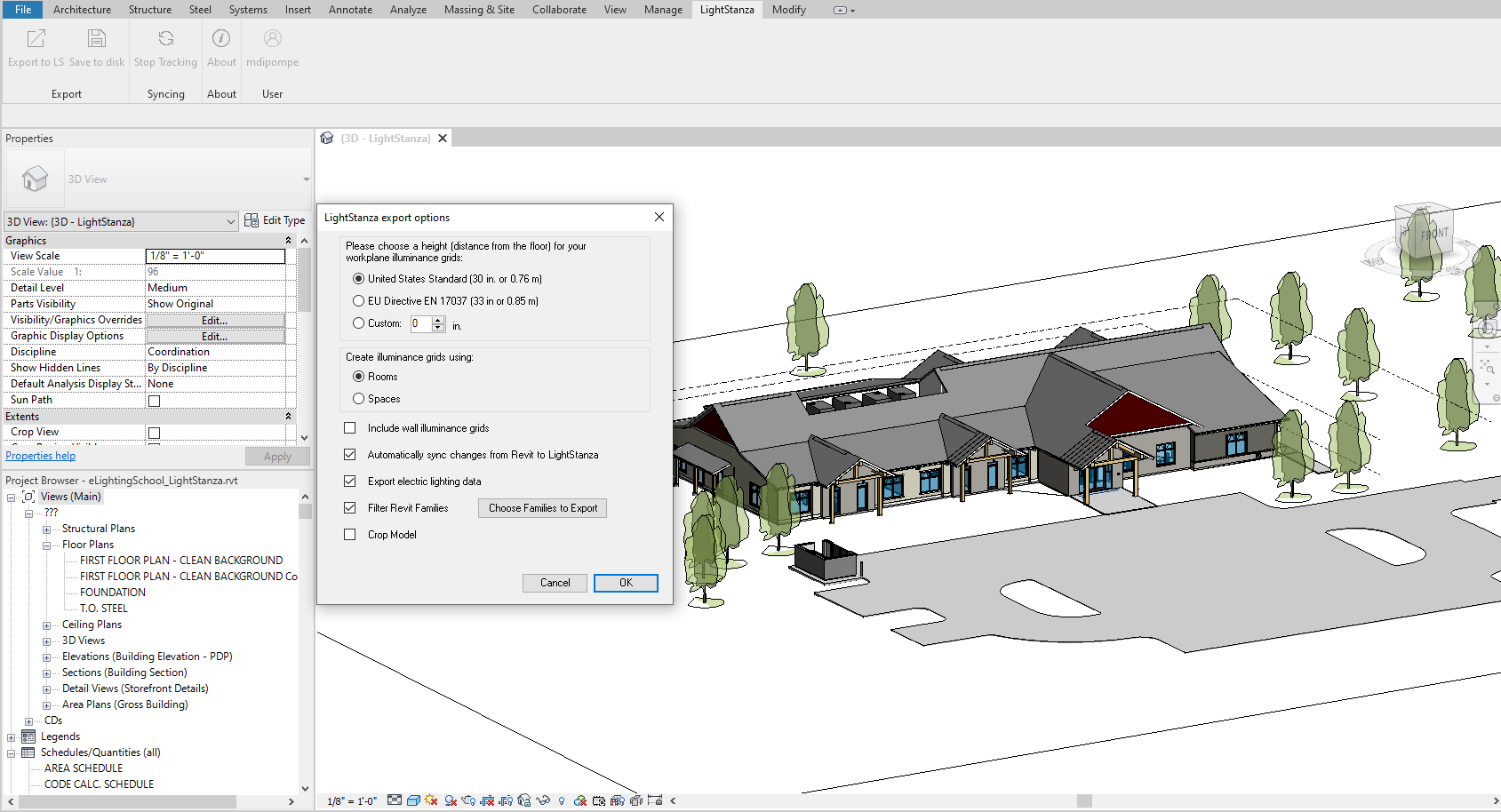Open the 3D View type selector dropdown
This screenshot has width=1501, height=812.
pos(306,179)
